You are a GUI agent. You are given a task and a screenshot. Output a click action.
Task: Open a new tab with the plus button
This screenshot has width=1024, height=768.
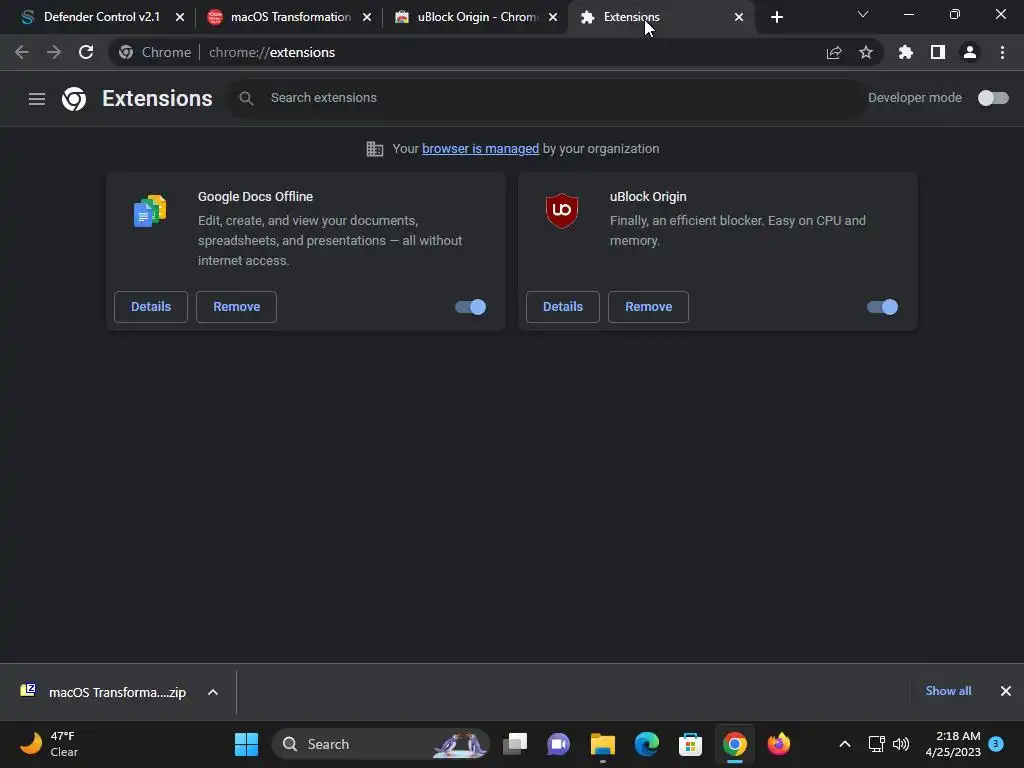[x=776, y=17]
